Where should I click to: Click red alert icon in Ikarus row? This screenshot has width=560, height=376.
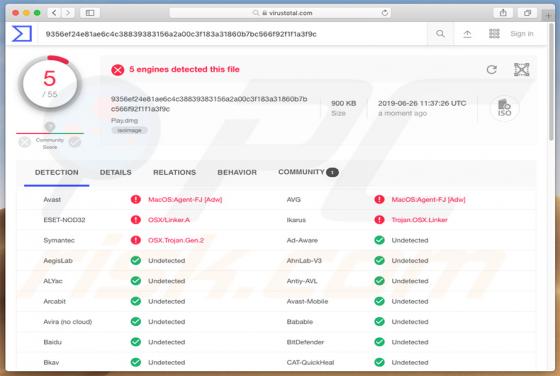[379, 220]
